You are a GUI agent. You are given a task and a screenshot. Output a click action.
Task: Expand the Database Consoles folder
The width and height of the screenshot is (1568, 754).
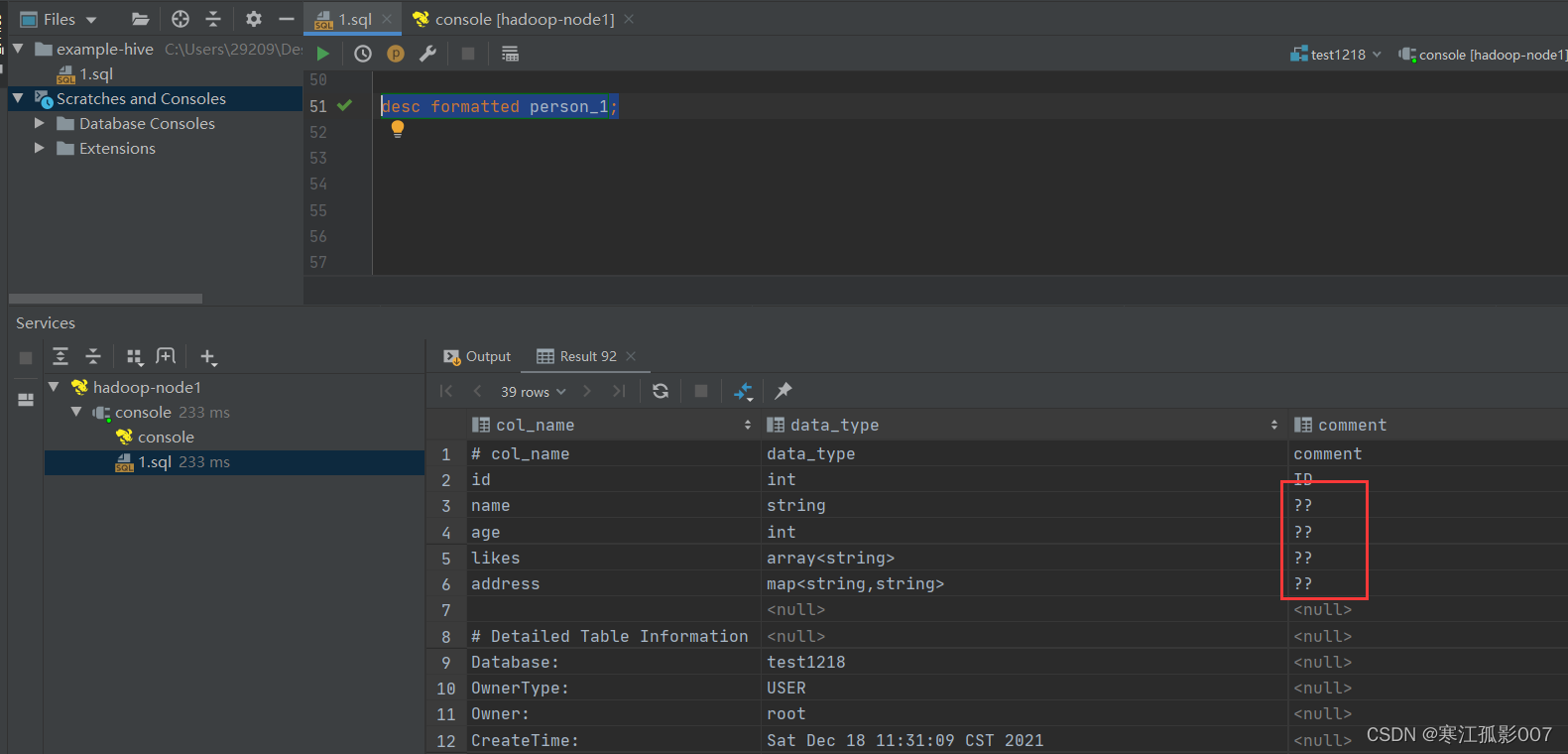40,123
